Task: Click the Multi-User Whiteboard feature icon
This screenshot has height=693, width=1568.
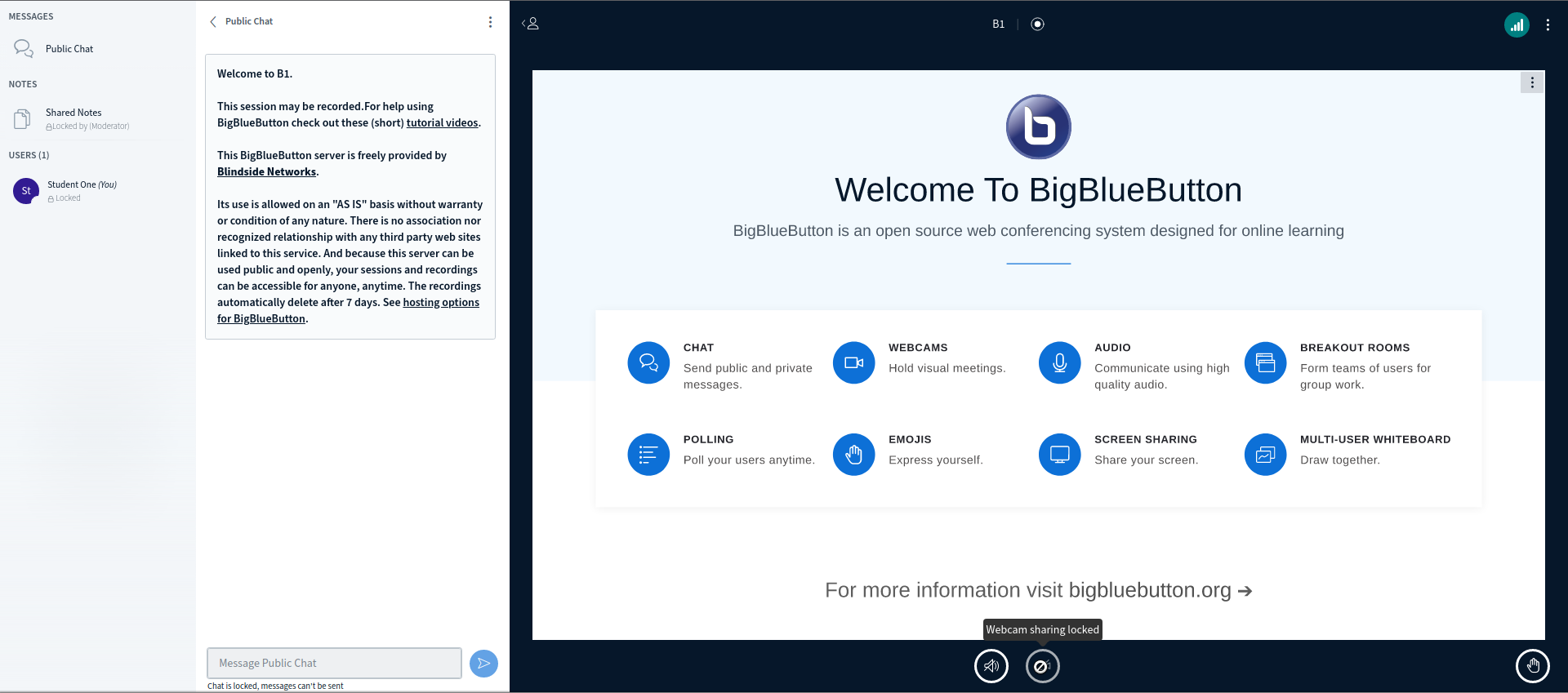Action: click(1265, 455)
